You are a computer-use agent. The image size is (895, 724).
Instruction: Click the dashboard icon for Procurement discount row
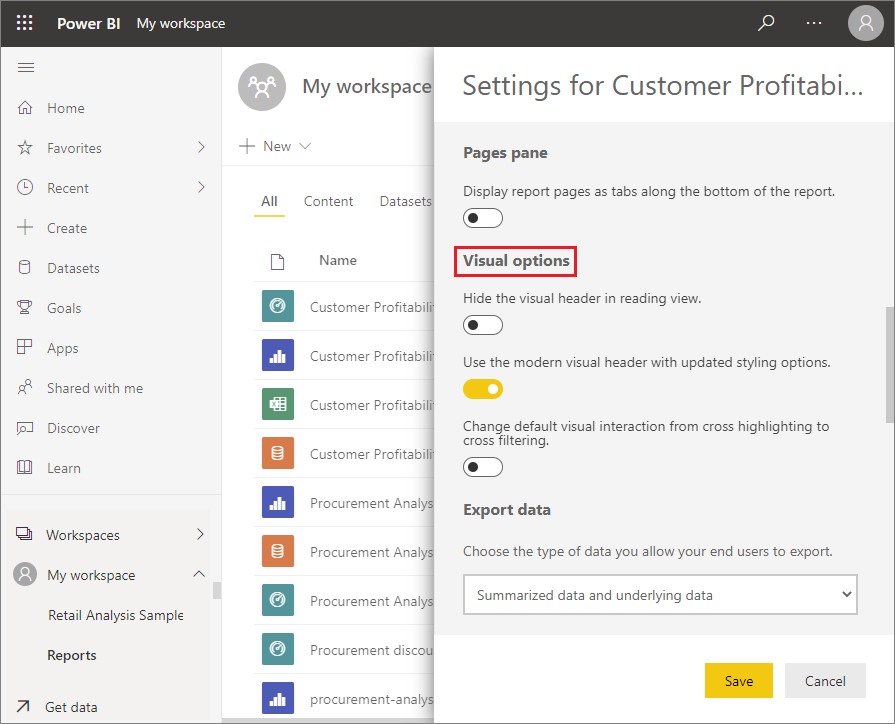278,649
